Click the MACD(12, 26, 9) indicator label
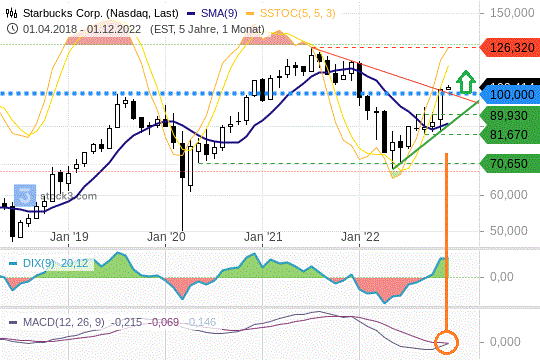Viewport: 540px width, 360px height. (64, 322)
